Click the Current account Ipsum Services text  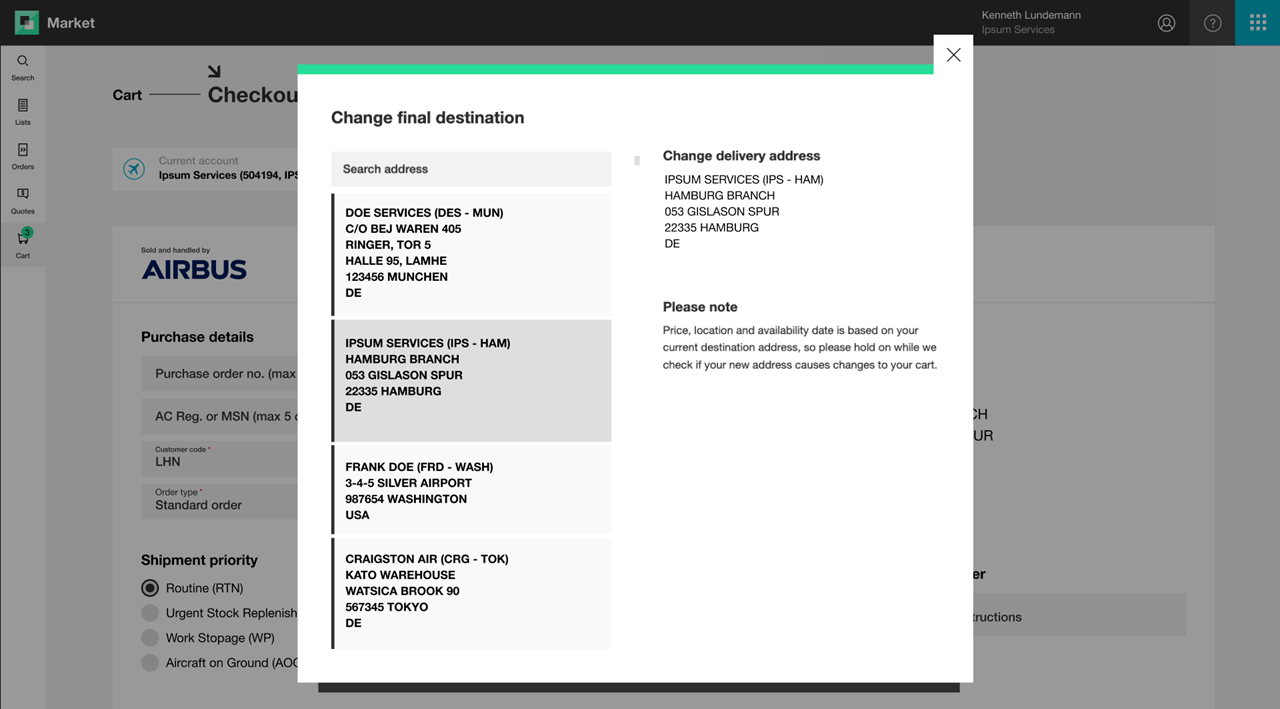click(228, 169)
